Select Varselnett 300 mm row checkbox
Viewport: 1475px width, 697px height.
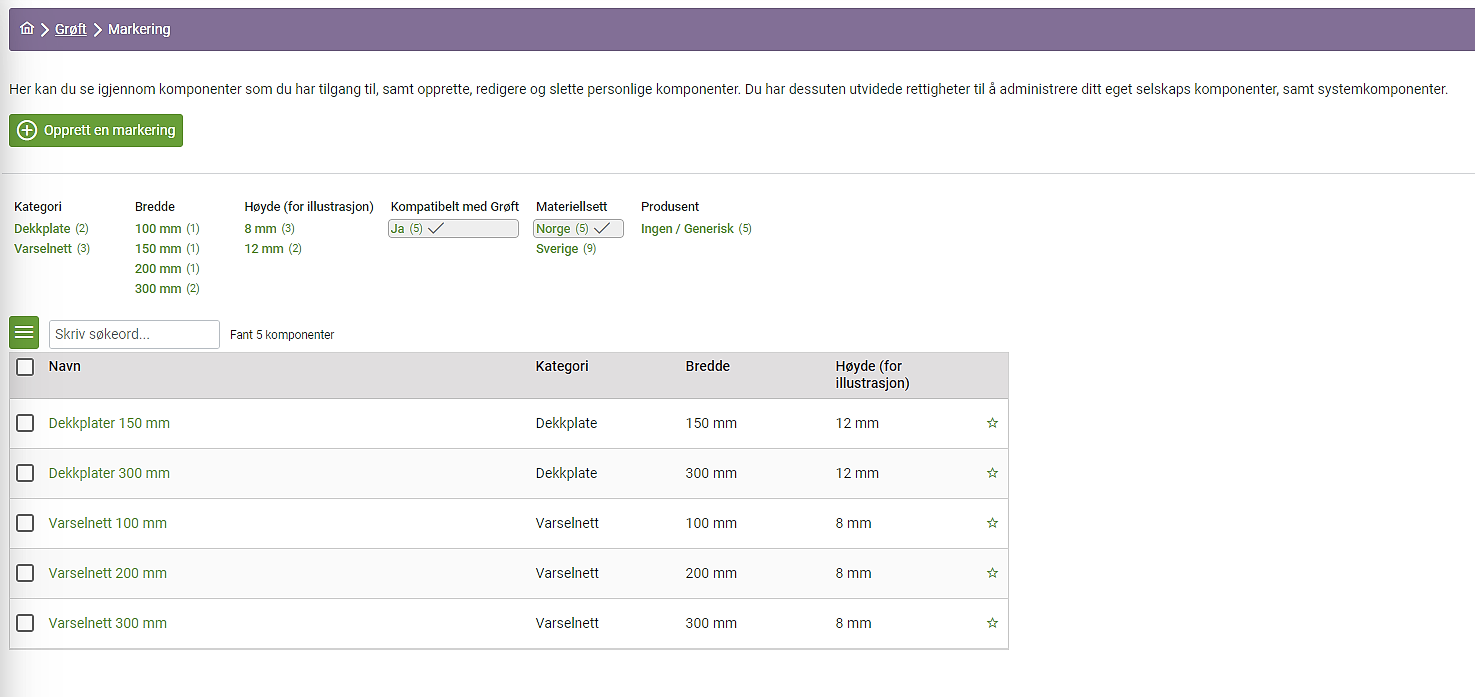tap(25, 623)
